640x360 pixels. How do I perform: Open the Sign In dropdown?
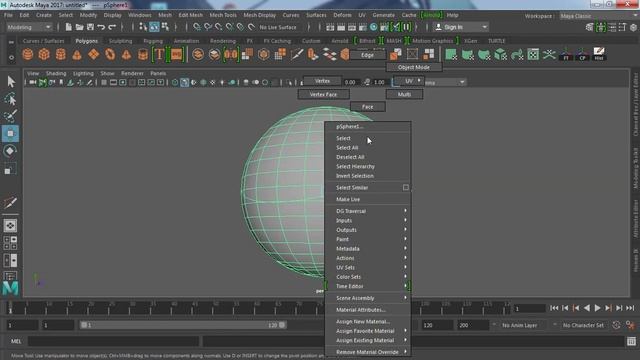pos(461,27)
